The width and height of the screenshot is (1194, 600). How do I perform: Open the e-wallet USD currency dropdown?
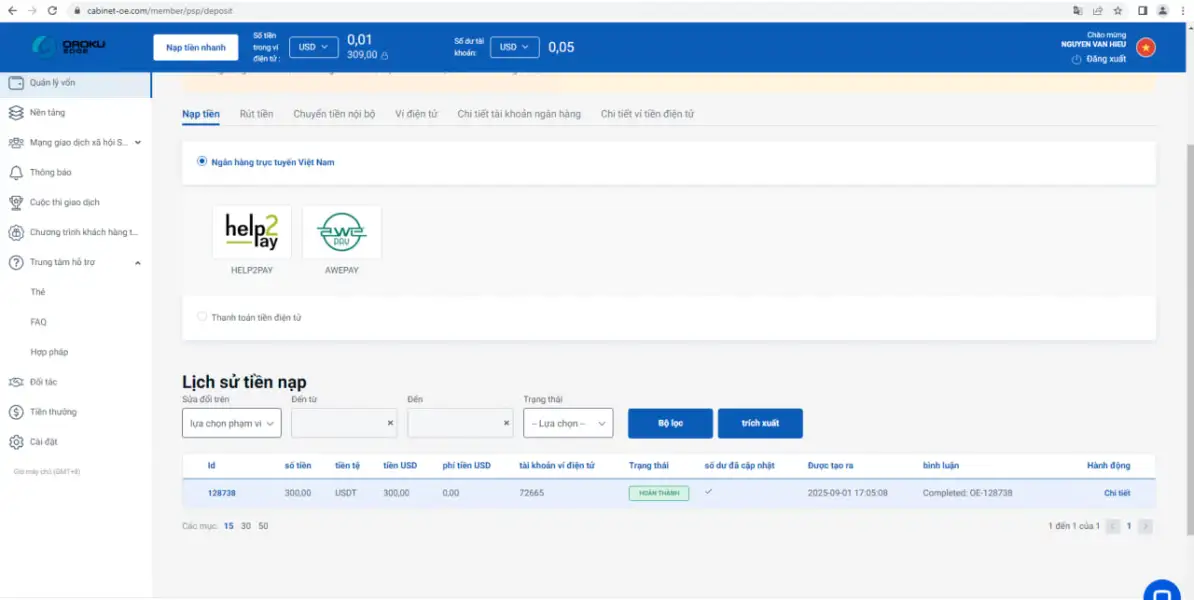[x=313, y=47]
